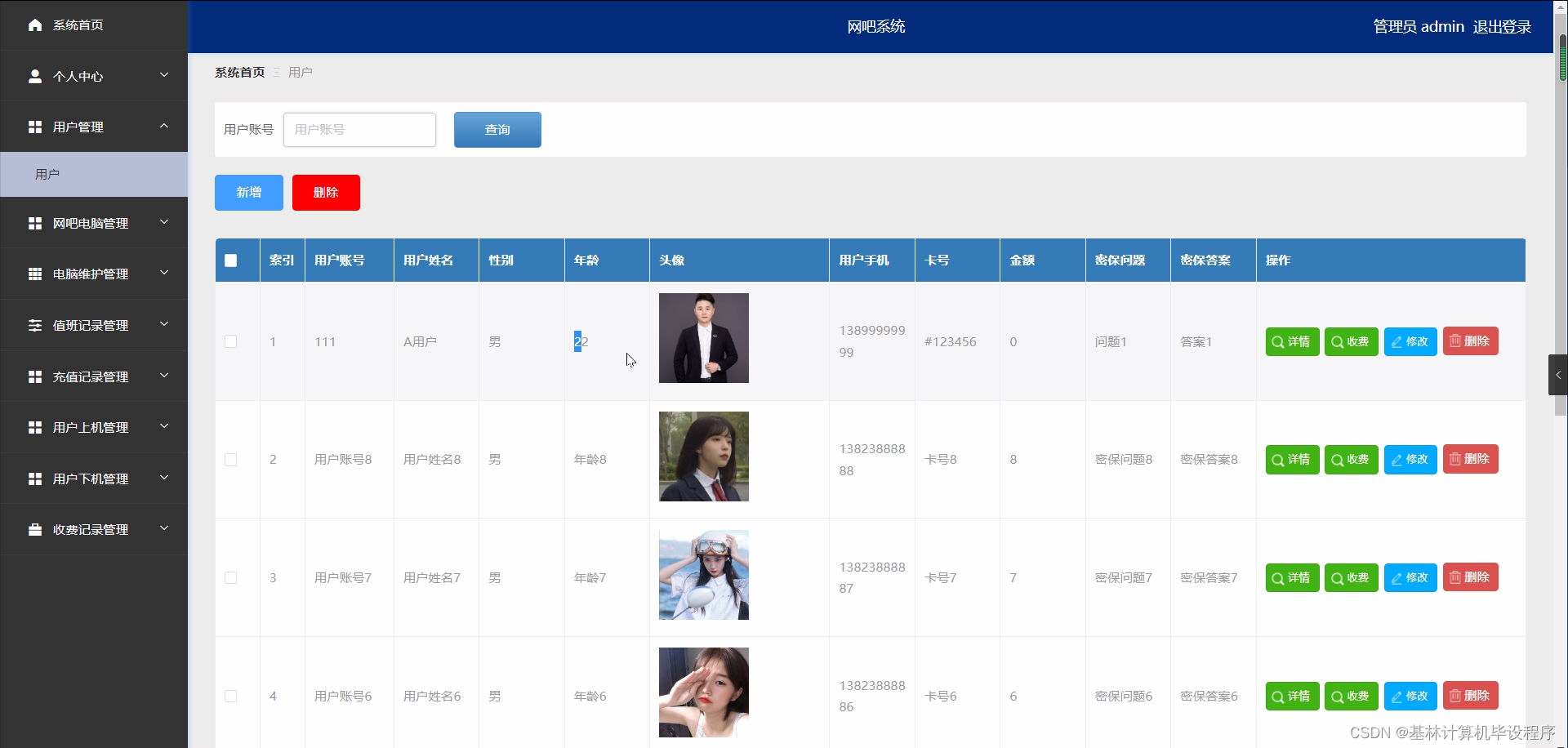The height and width of the screenshot is (748, 1568).
Task: Click the trash icon on 删除 for 用户账号8
Action: coord(1455,459)
